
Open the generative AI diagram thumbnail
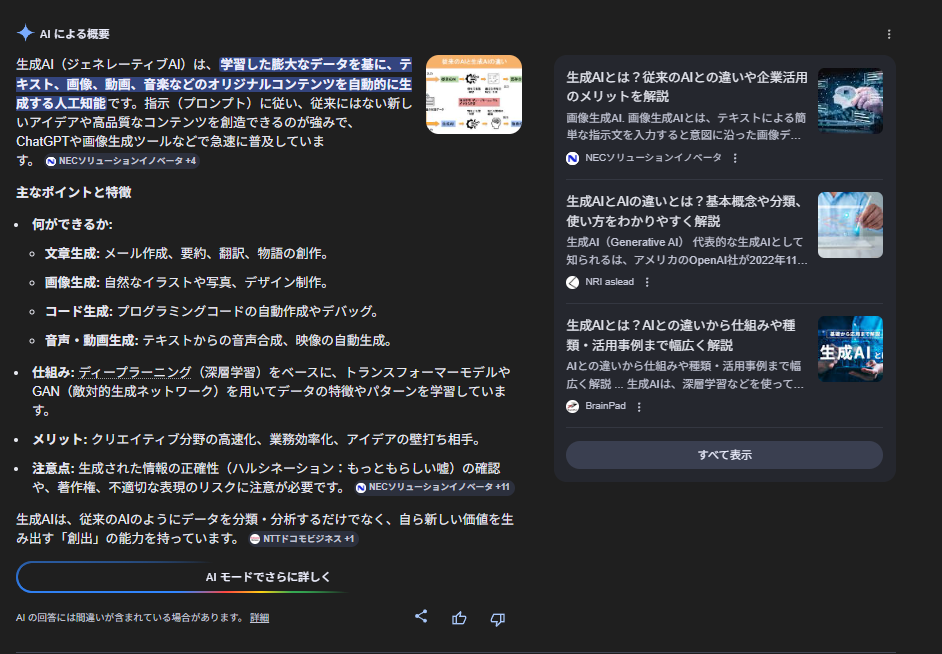pyautogui.click(x=473, y=95)
